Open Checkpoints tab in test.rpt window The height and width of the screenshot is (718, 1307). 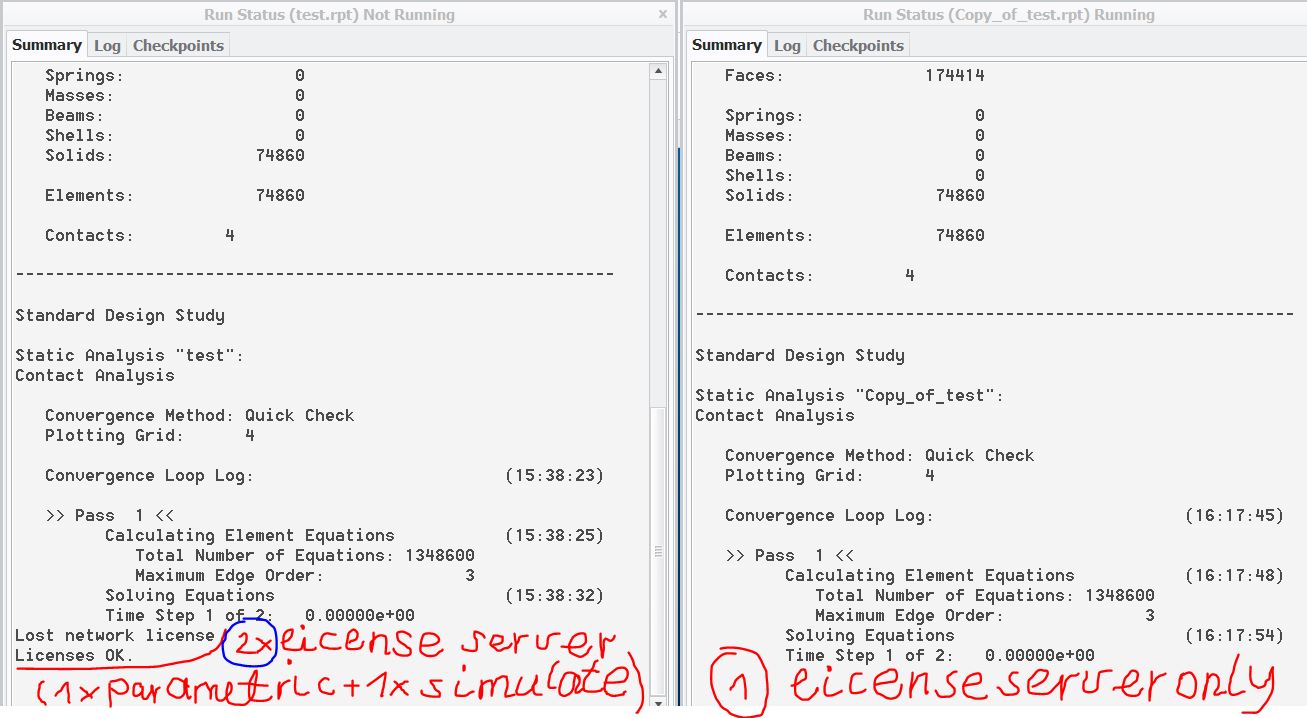(x=180, y=46)
